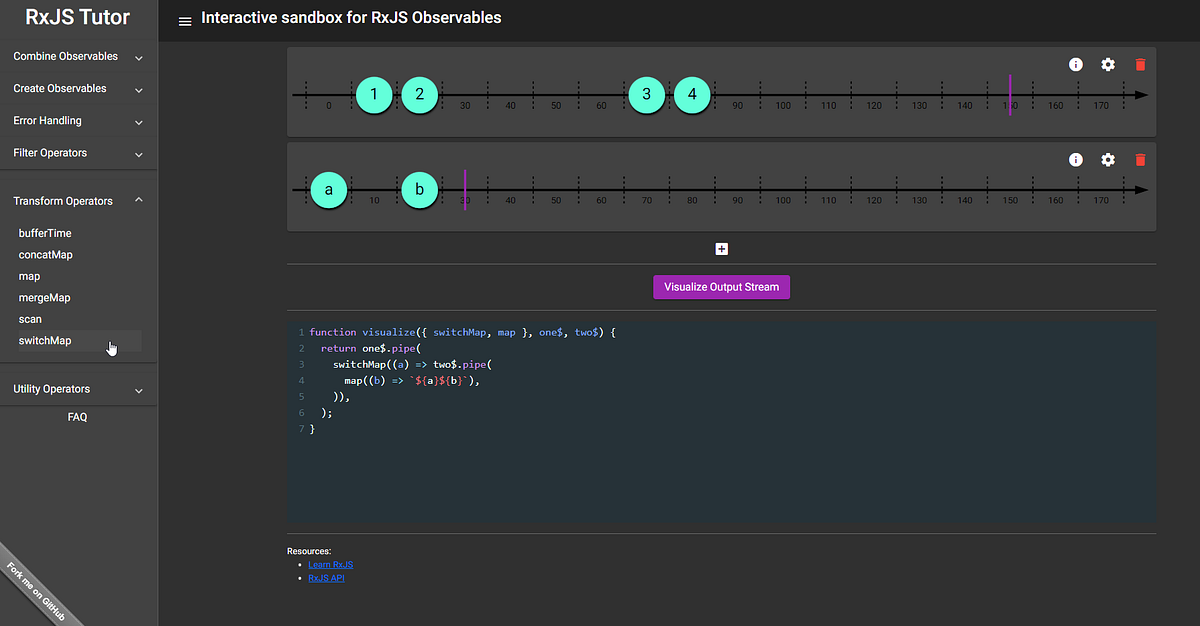View info for the first observable stream
This screenshot has height=626, width=1200.
click(1075, 64)
